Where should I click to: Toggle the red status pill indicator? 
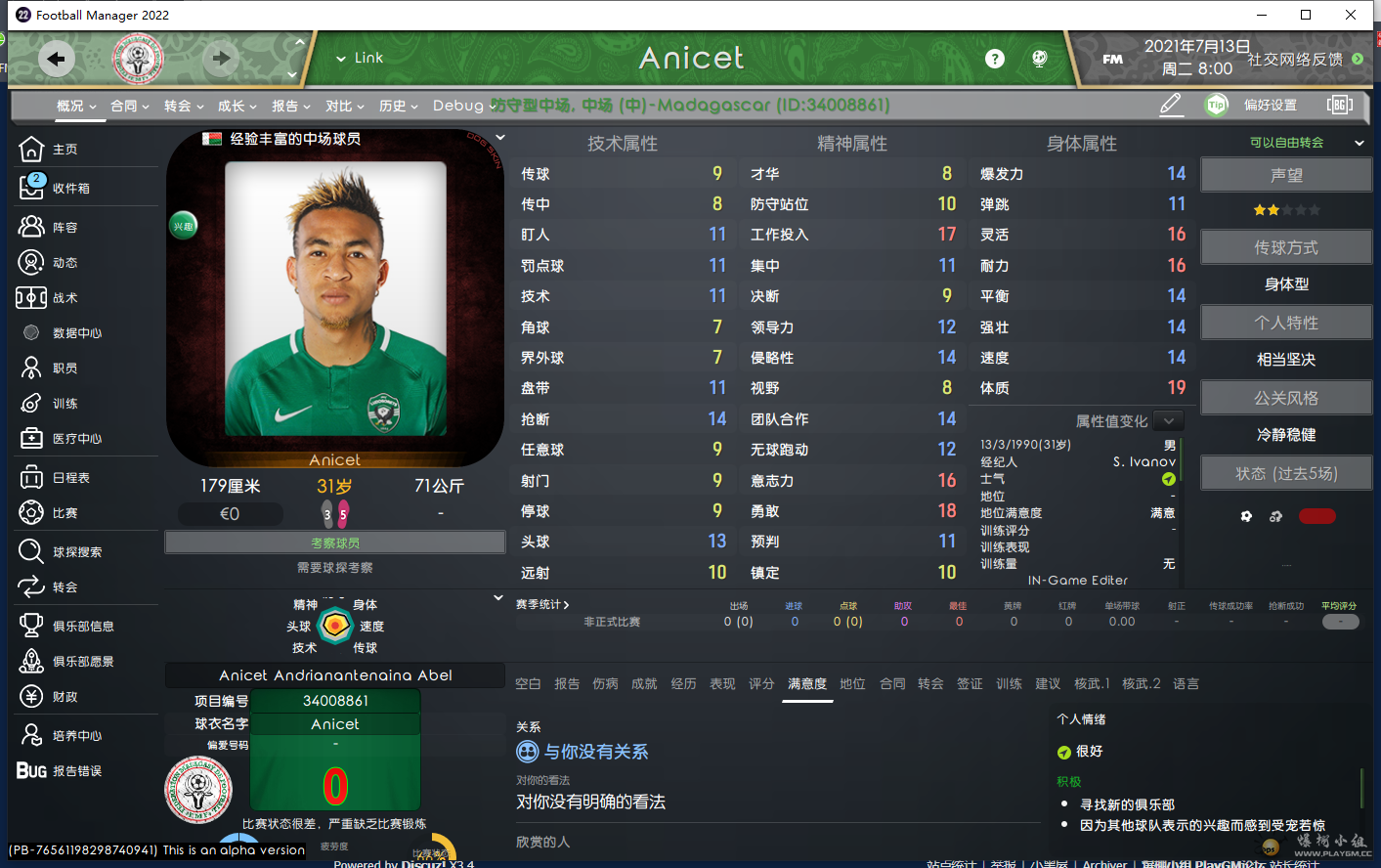[1316, 516]
